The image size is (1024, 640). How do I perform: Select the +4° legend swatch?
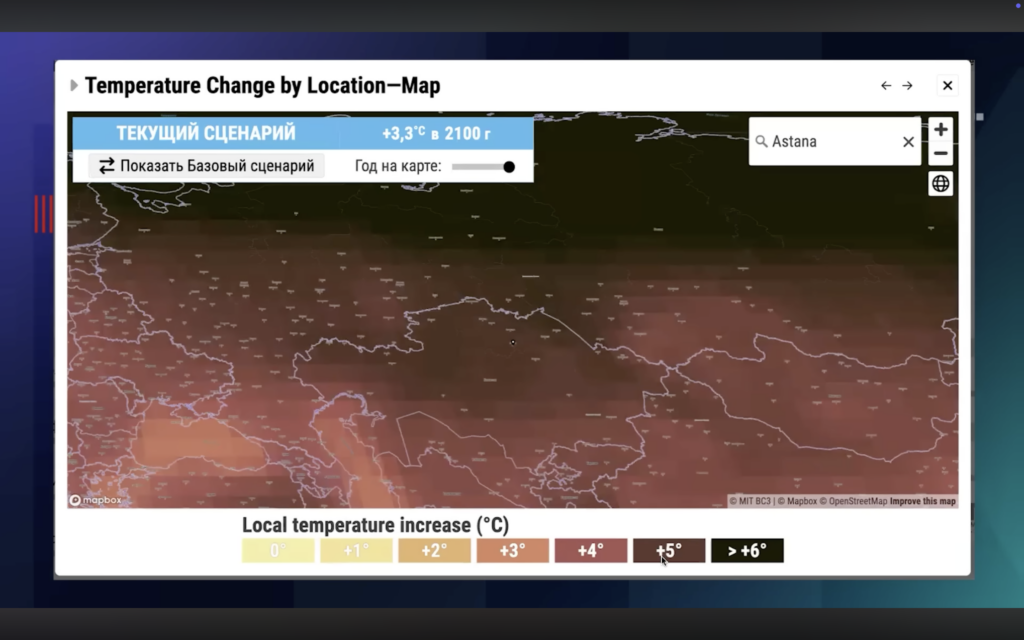(591, 551)
